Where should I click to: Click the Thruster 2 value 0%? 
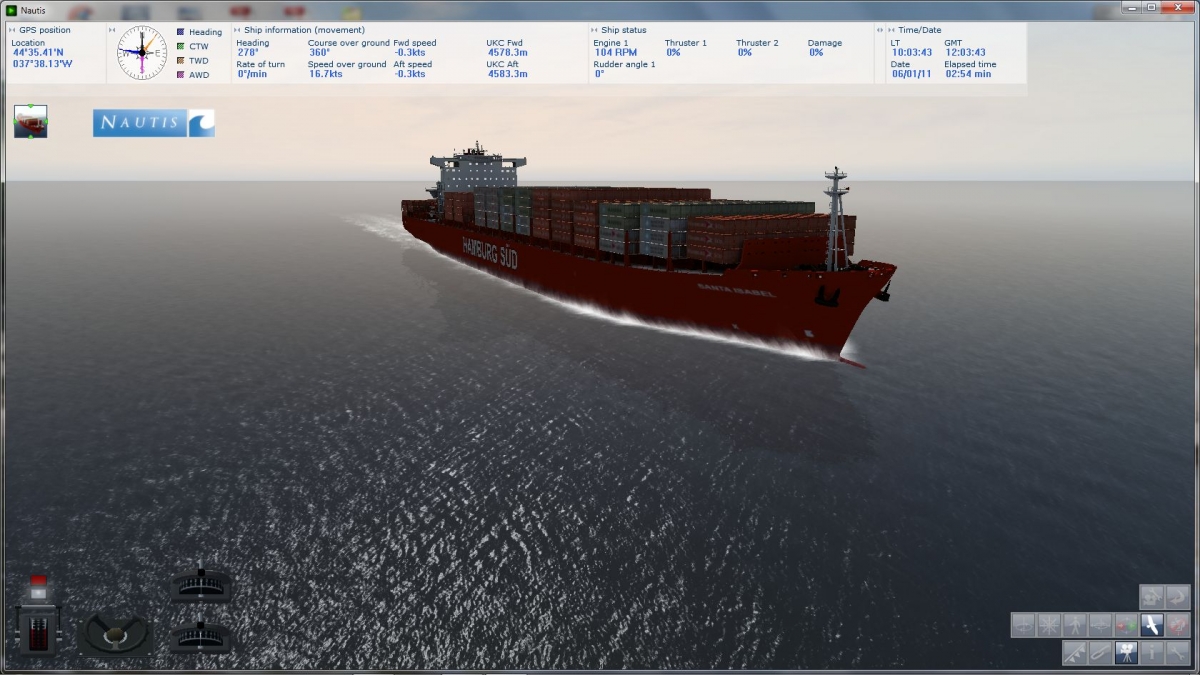(x=745, y=53)
